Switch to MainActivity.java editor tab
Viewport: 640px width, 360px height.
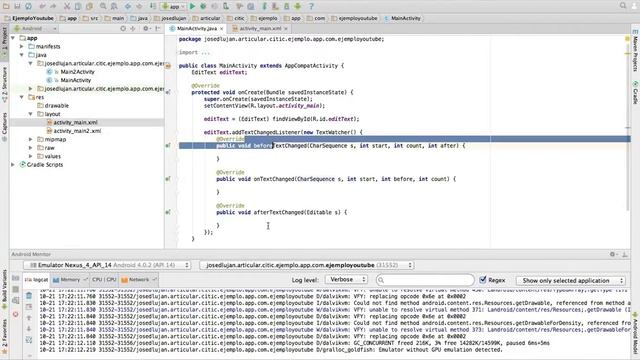pos(196,29)
